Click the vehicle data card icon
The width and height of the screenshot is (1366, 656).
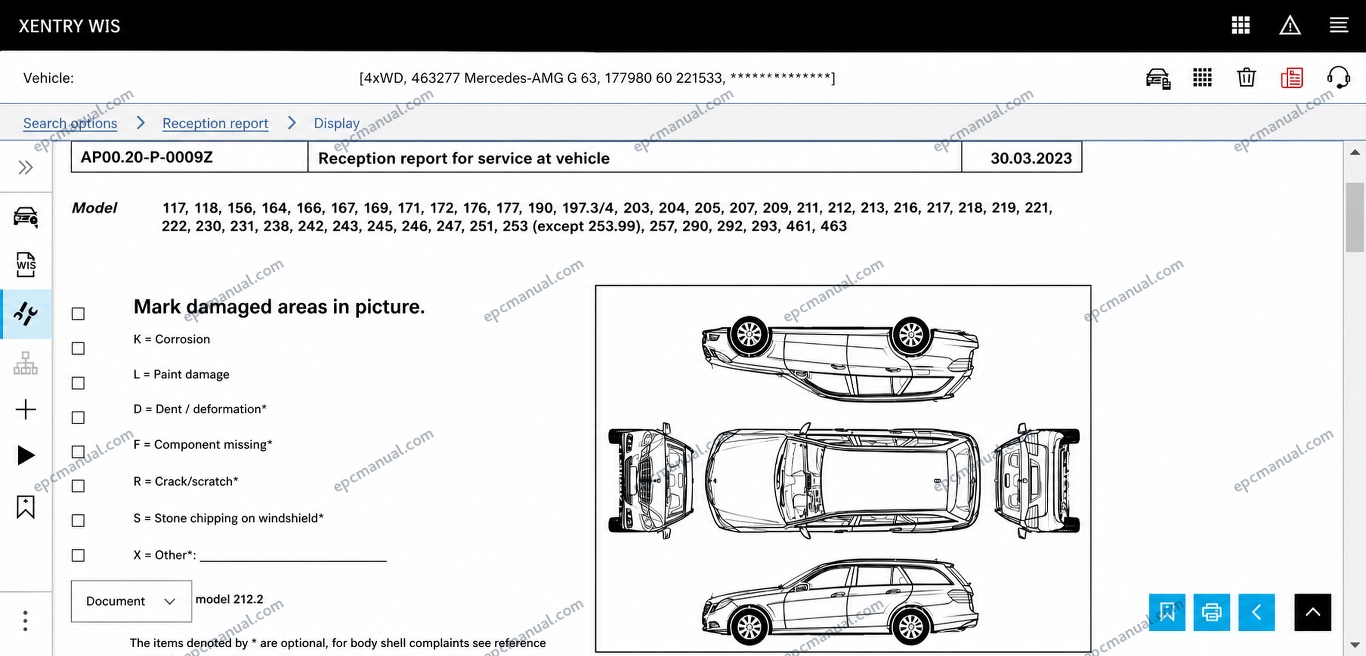(1158, 78)
